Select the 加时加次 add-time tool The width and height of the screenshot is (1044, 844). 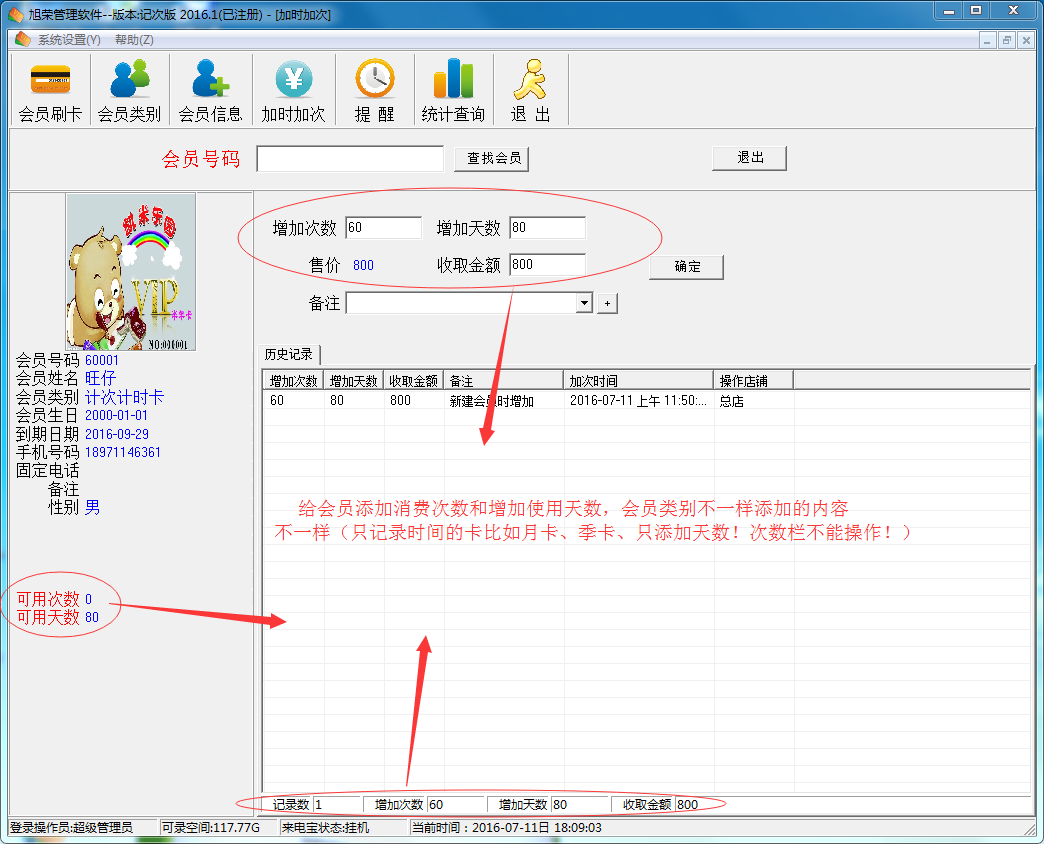pos(293,88)
